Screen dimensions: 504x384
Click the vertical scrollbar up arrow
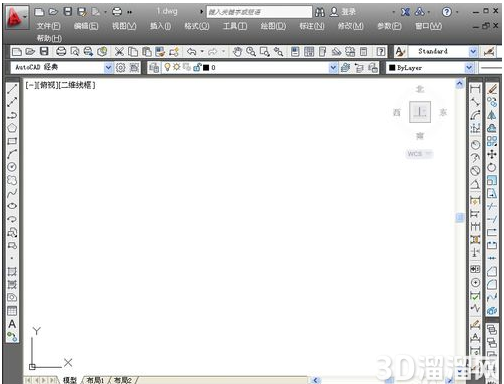[460, 84]
